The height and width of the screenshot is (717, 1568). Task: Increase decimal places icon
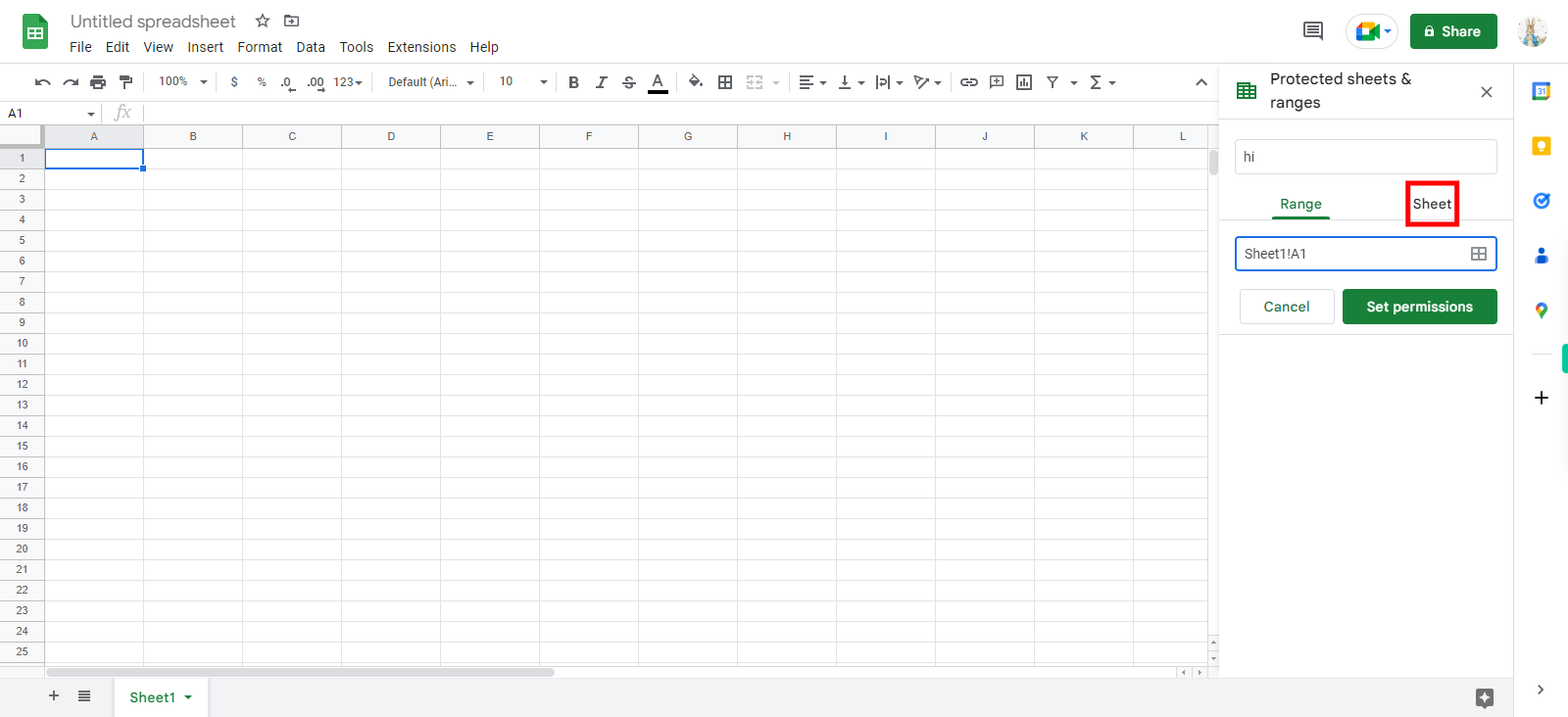316,82
